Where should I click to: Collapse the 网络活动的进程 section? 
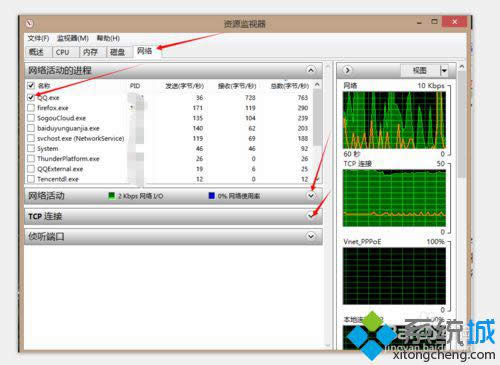click(311, 70)
